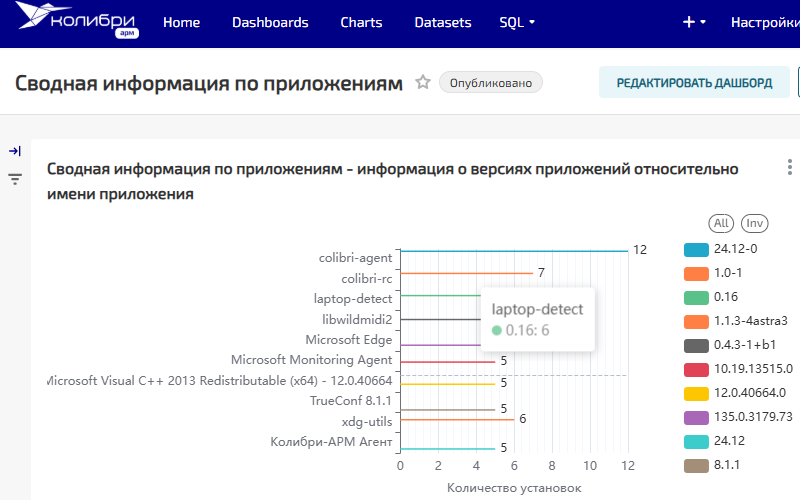Click the '0.16: 6' tooltip value
The image size is (800, 500).
coord(527,331)
